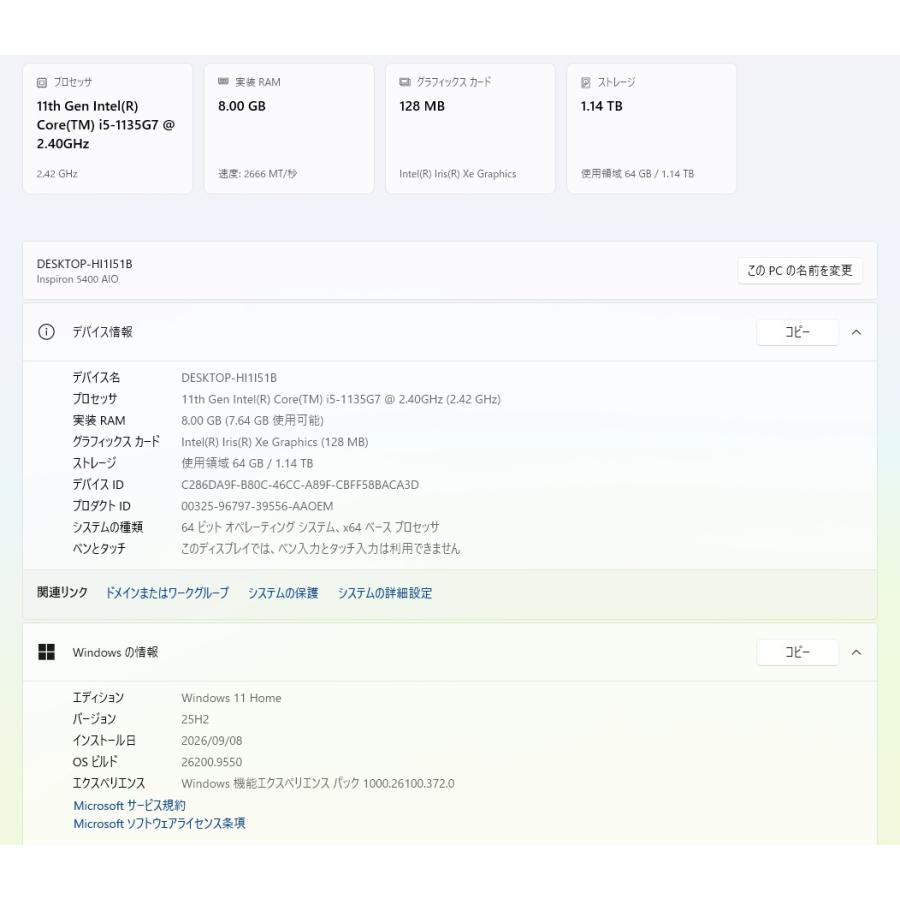
Task: Click the device info circle icon
Action: click(46, 332)
